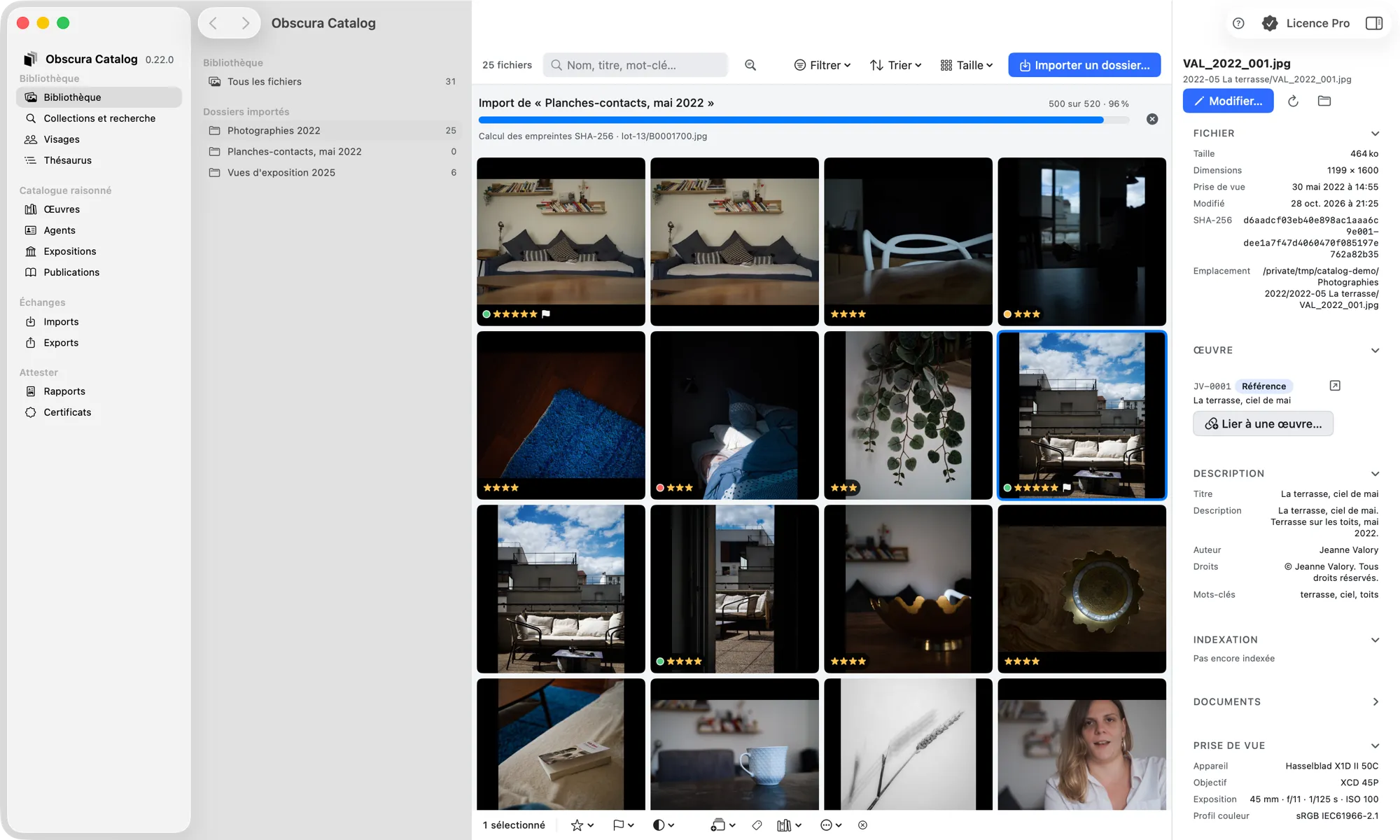Open the flag marking menu in bottom bar

[x=623, y=825]
